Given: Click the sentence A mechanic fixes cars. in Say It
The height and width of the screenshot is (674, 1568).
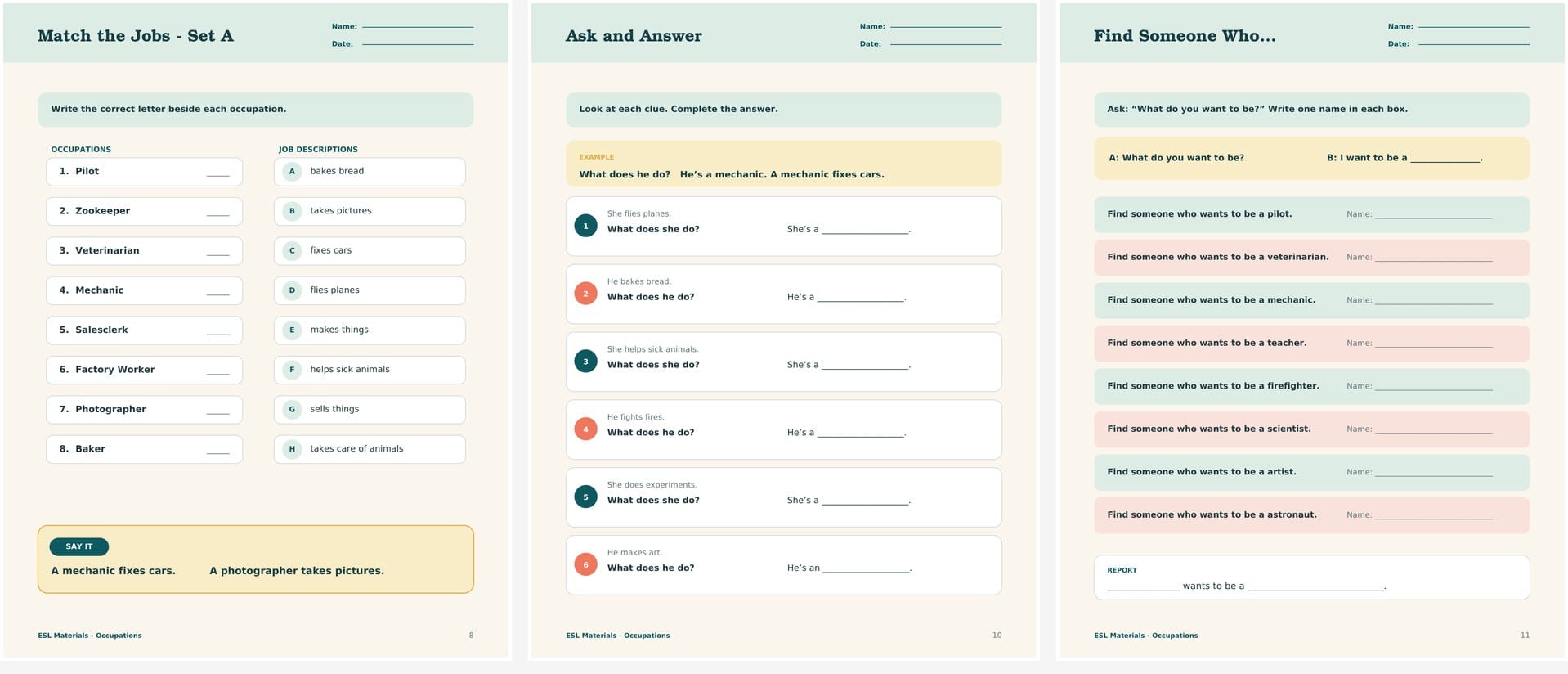Looking at the screenshot, I should [113, 571].
